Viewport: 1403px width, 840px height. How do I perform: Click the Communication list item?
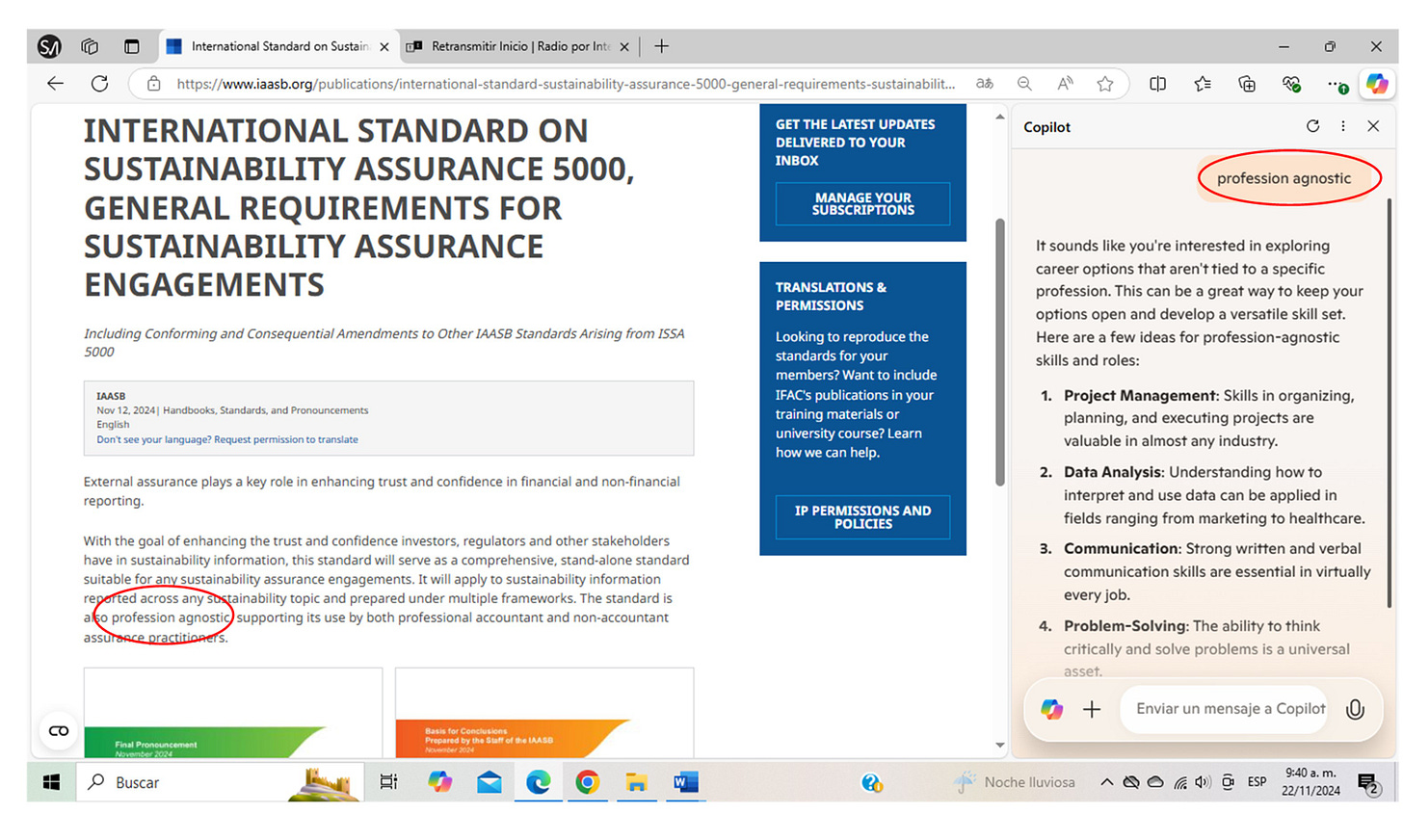click(1204, 571)
